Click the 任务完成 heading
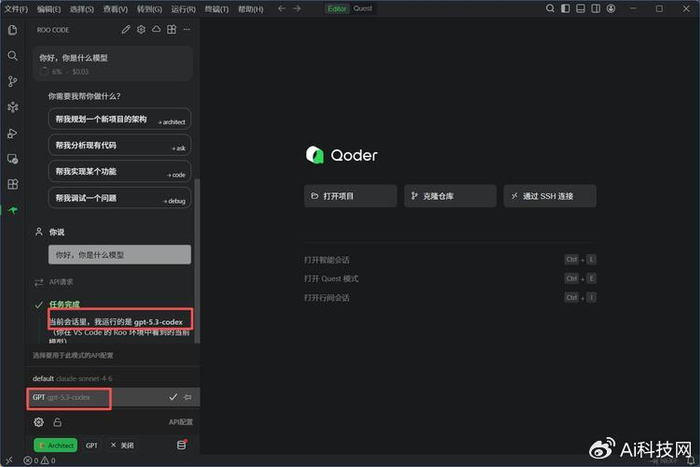700x467 pixels. pyautogui.click(x=64, y=304)
